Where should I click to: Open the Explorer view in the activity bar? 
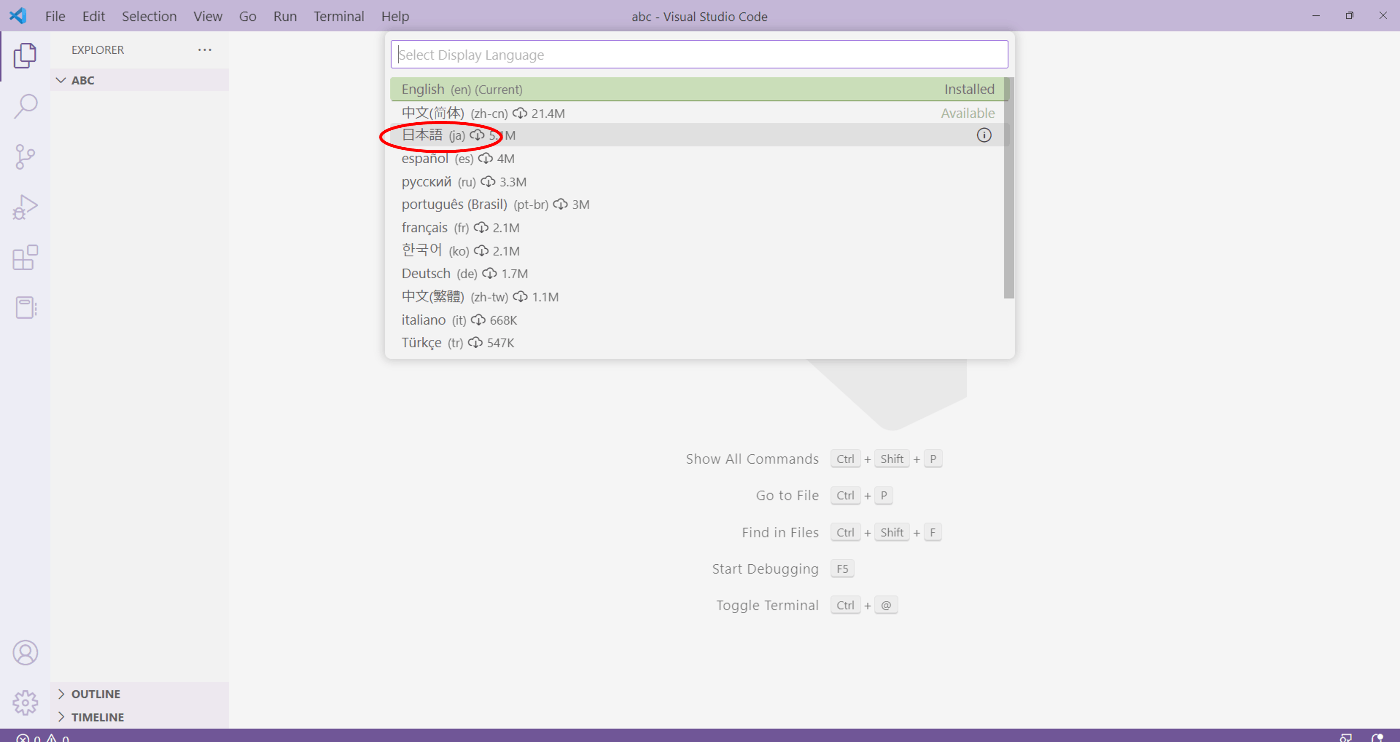25,56
